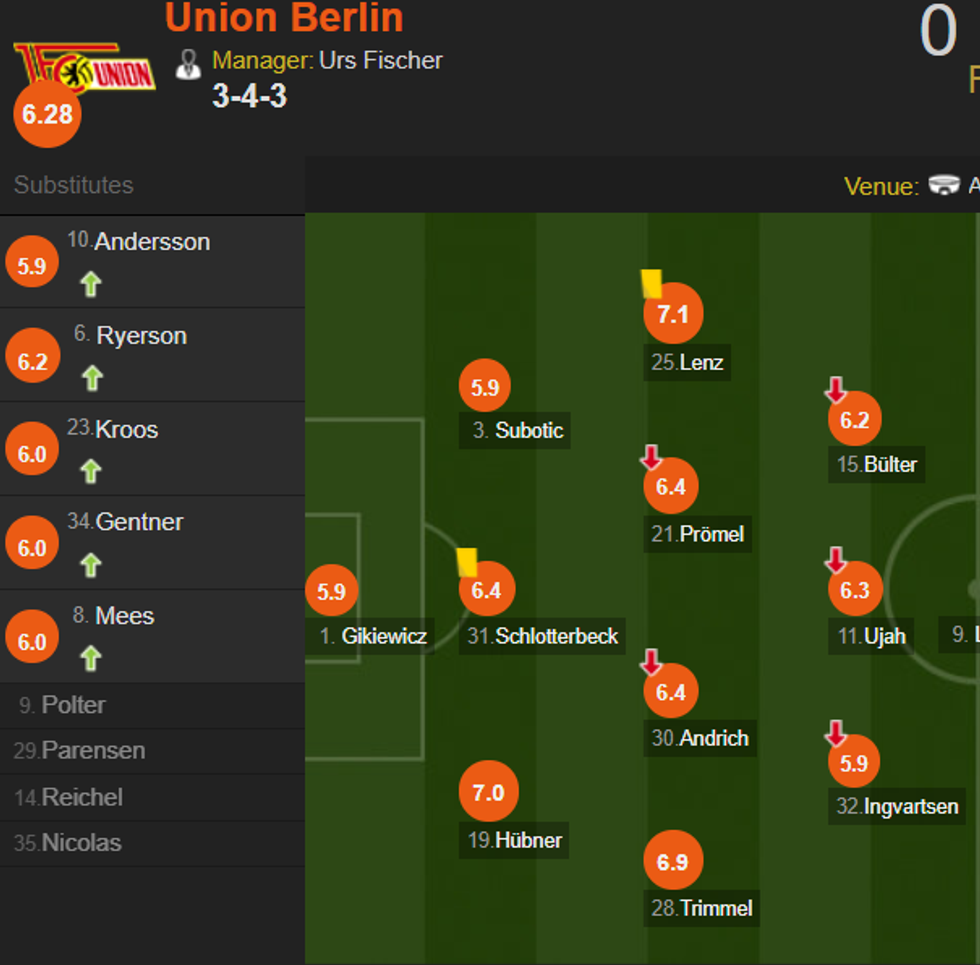Click the red arrow above Ingvartsen's rating
Image resolution: width=980 pixels, height=965 pixels.
[835, 734]
